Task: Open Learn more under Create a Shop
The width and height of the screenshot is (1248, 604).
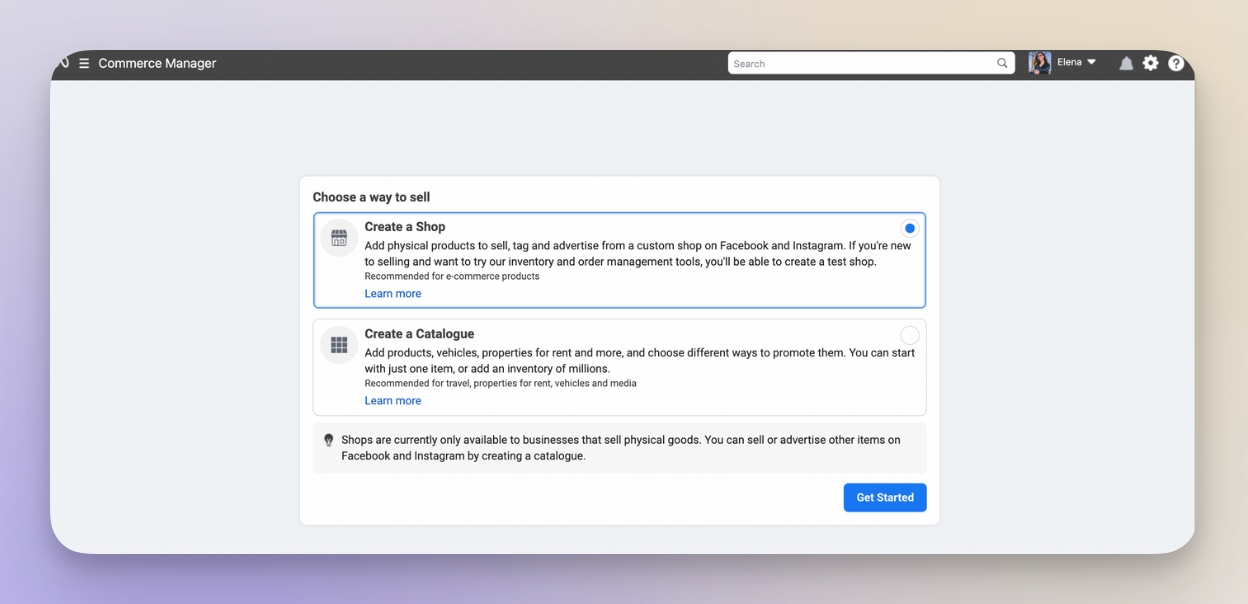Action: pyautogui.click(x=393, y=293)
